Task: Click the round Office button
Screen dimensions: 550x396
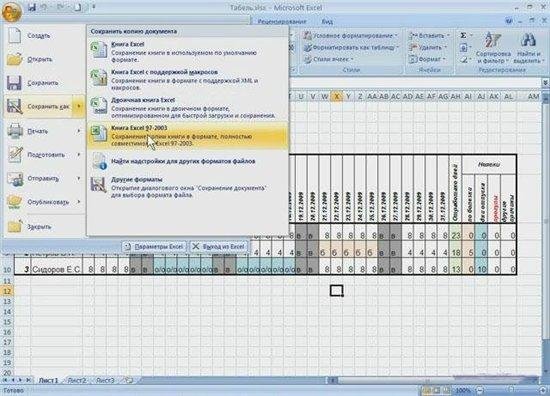Action: (12, 12)
